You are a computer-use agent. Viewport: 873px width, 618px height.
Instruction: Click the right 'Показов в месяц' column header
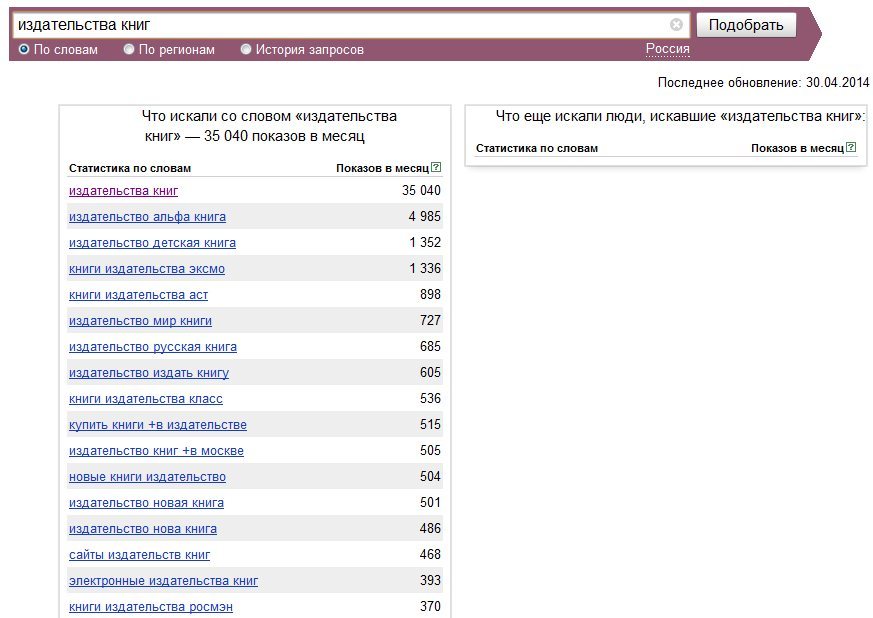[x=797, y=148]
